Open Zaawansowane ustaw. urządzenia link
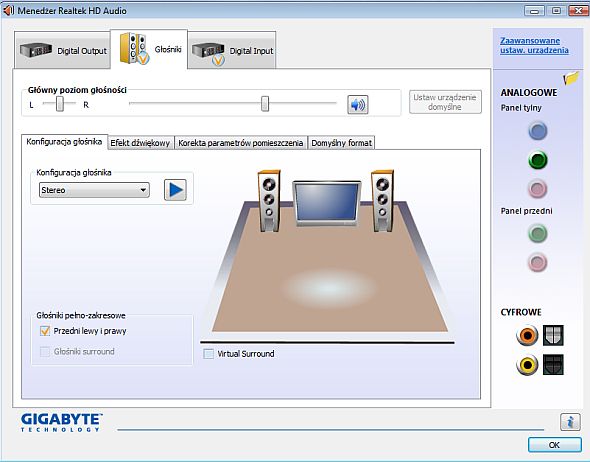The image size is (590, 462). tap(534, 46)
